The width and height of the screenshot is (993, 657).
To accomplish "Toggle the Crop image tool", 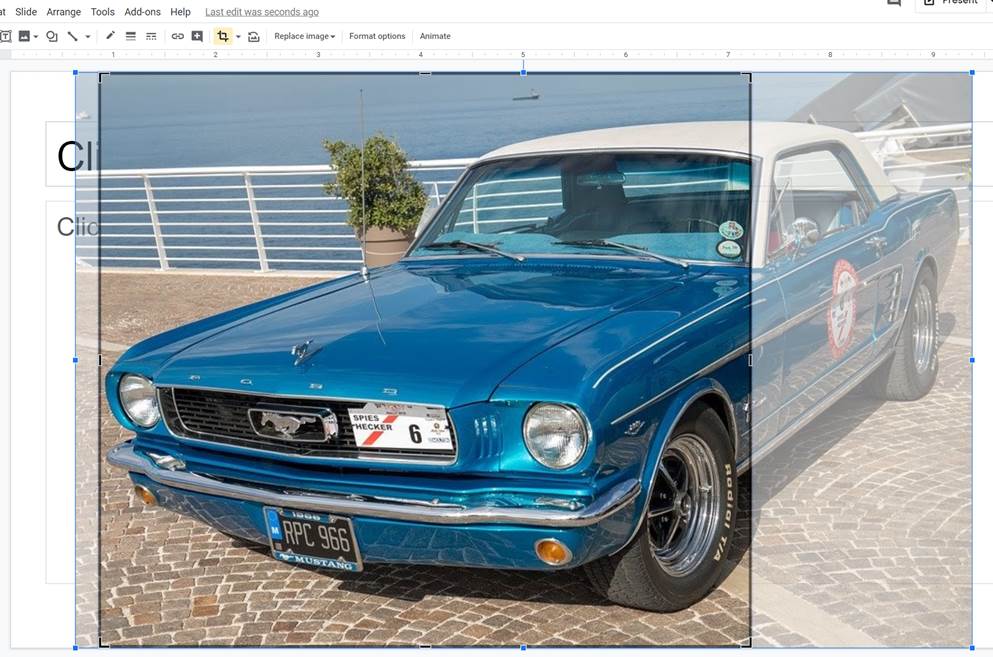I will pyautogui.click(x=222, y=36).
